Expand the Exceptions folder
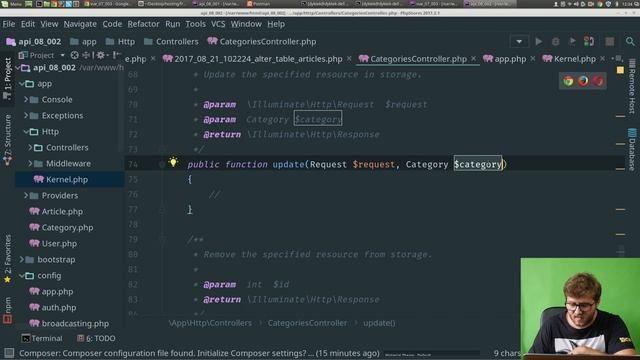Viewport: 640px width, 360px height. click(x=26, y=116)
